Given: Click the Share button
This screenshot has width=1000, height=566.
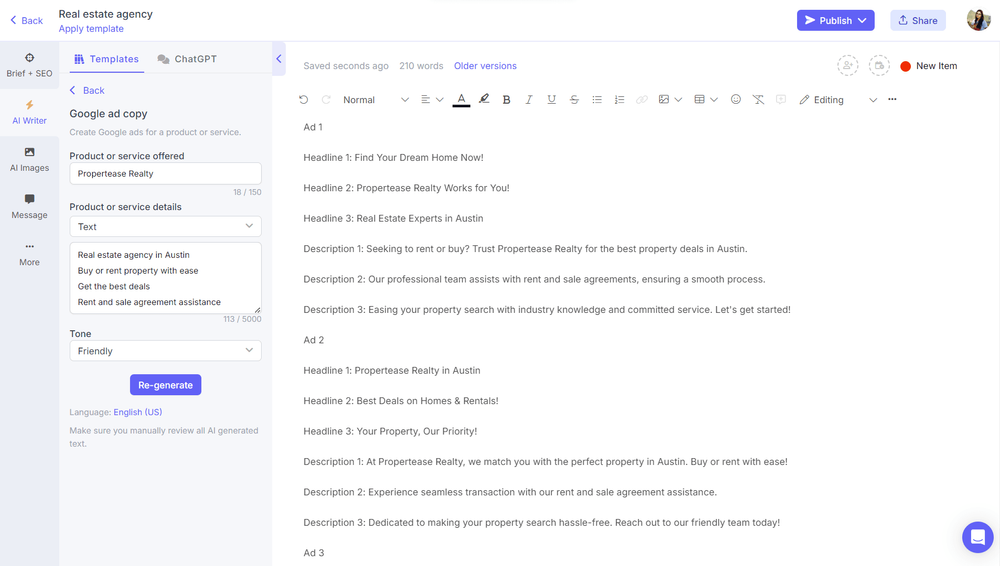Looking at the screenshot, I should tap(918, 20).
